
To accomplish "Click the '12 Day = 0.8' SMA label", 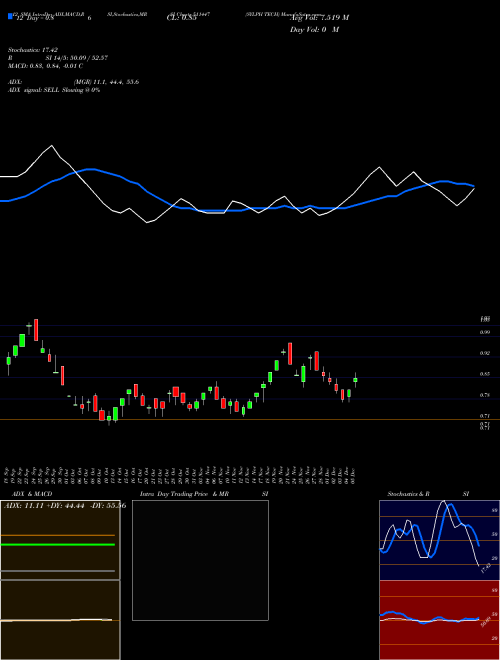I will 35,18.
